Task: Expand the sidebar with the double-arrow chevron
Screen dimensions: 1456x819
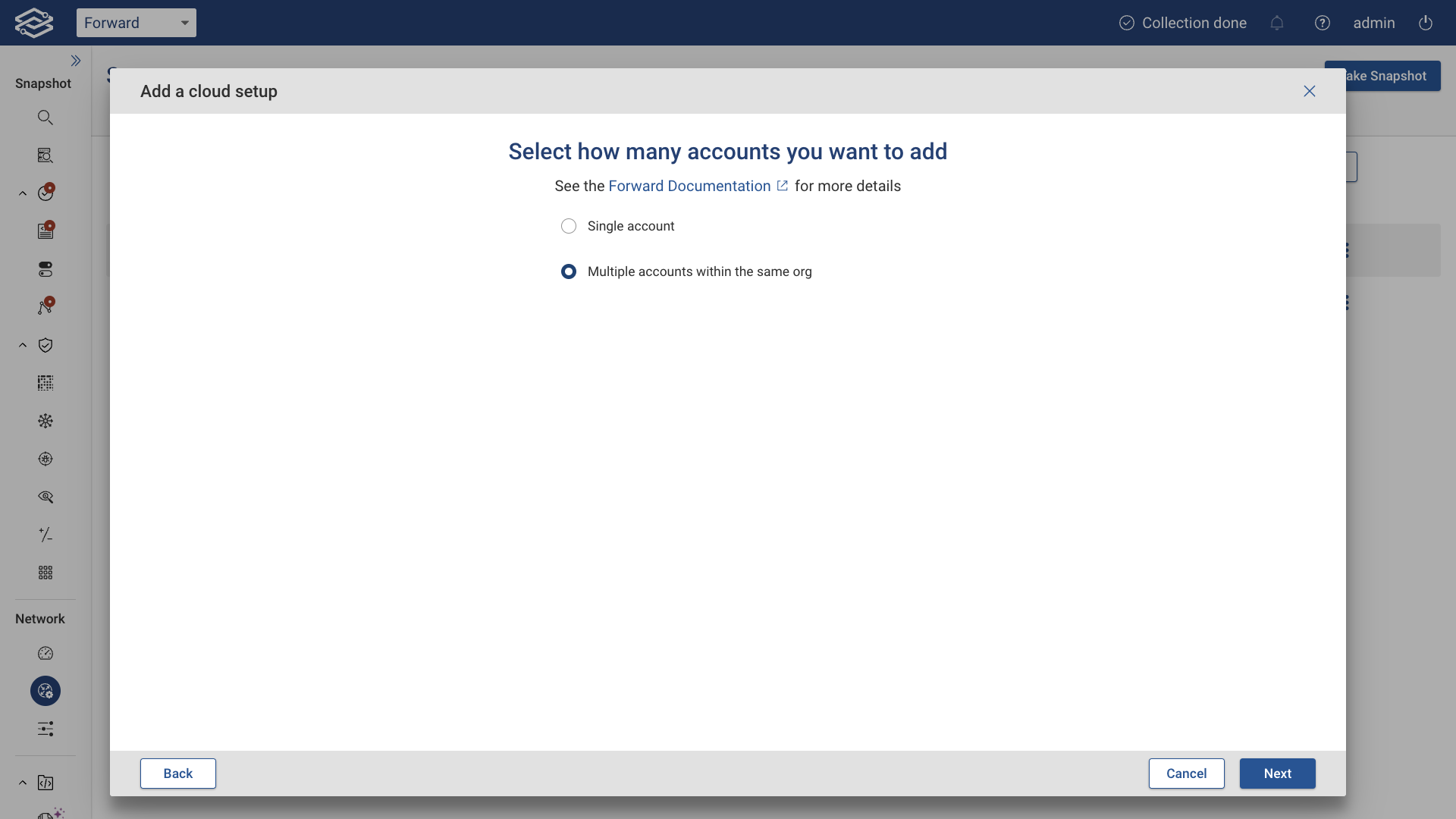Action: click(x=76, y=61)
